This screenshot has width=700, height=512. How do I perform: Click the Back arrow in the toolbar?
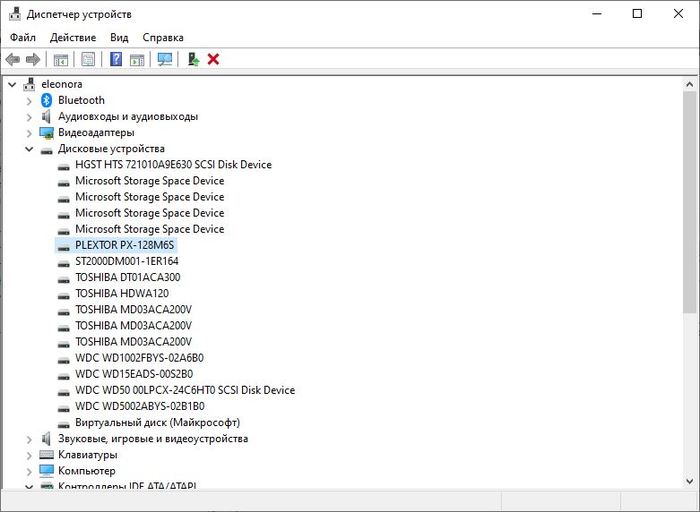point(13,60)
